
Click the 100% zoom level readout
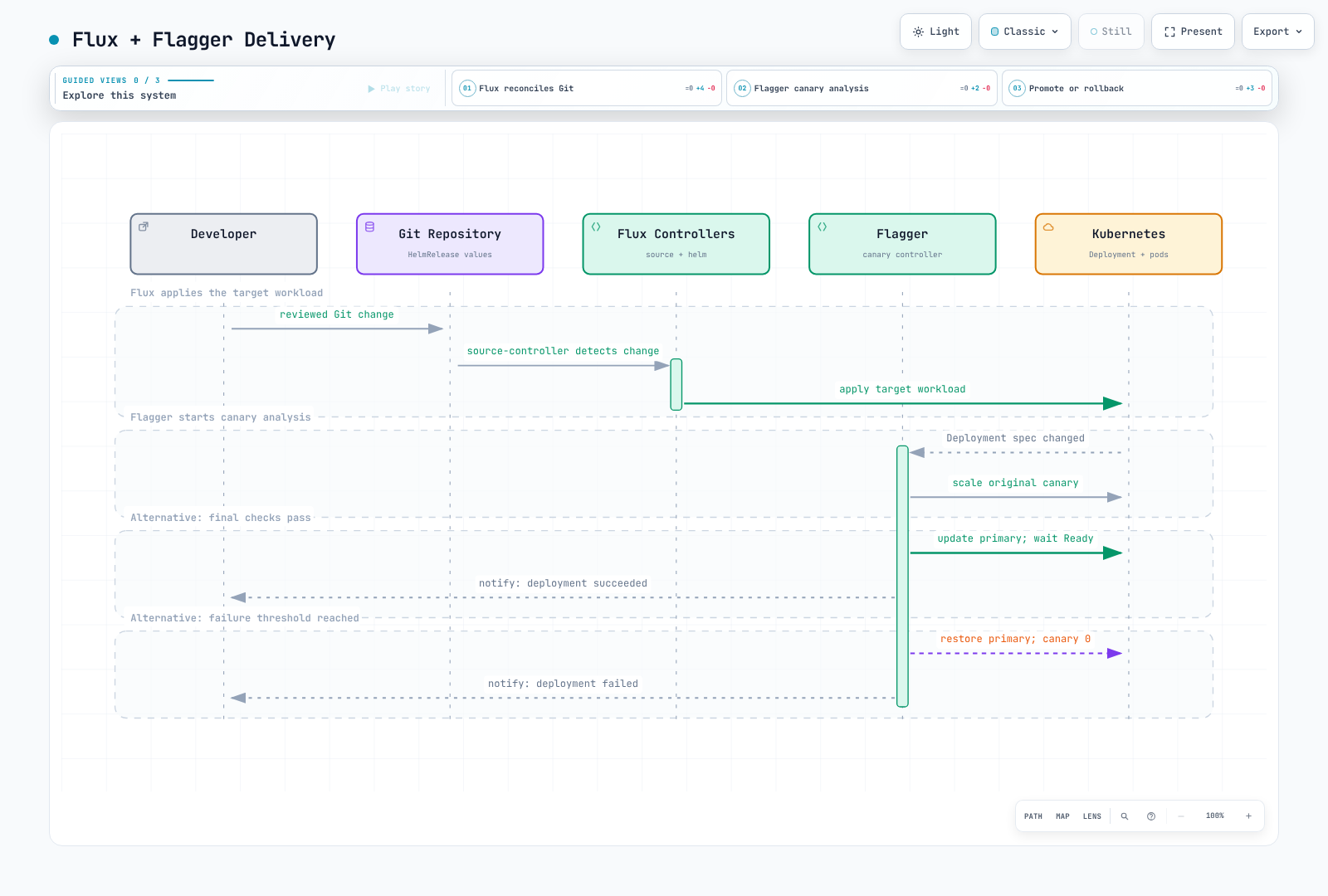pos(1215,816)
